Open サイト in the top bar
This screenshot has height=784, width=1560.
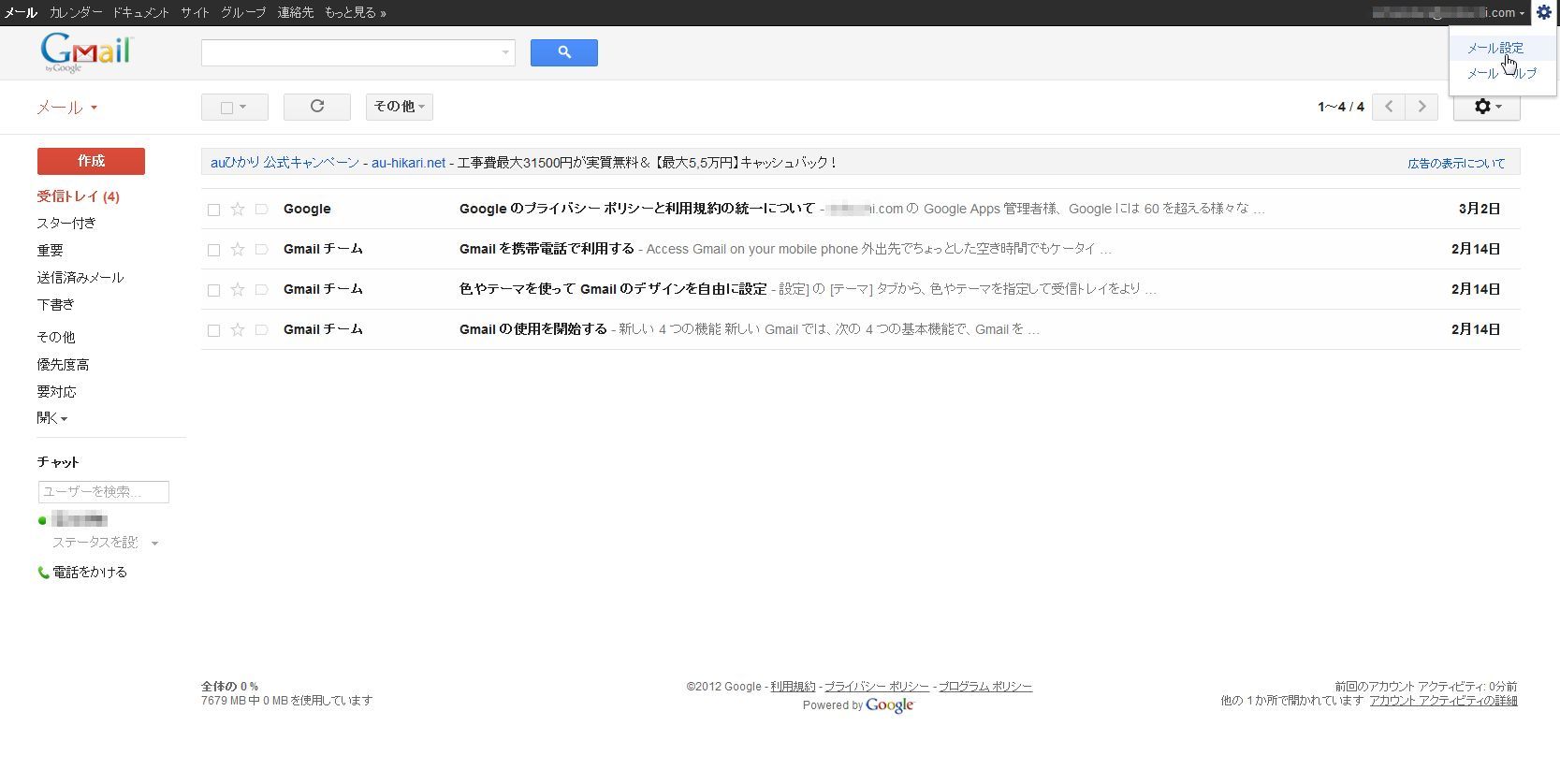pyautogui.click(x=195, y=12)
